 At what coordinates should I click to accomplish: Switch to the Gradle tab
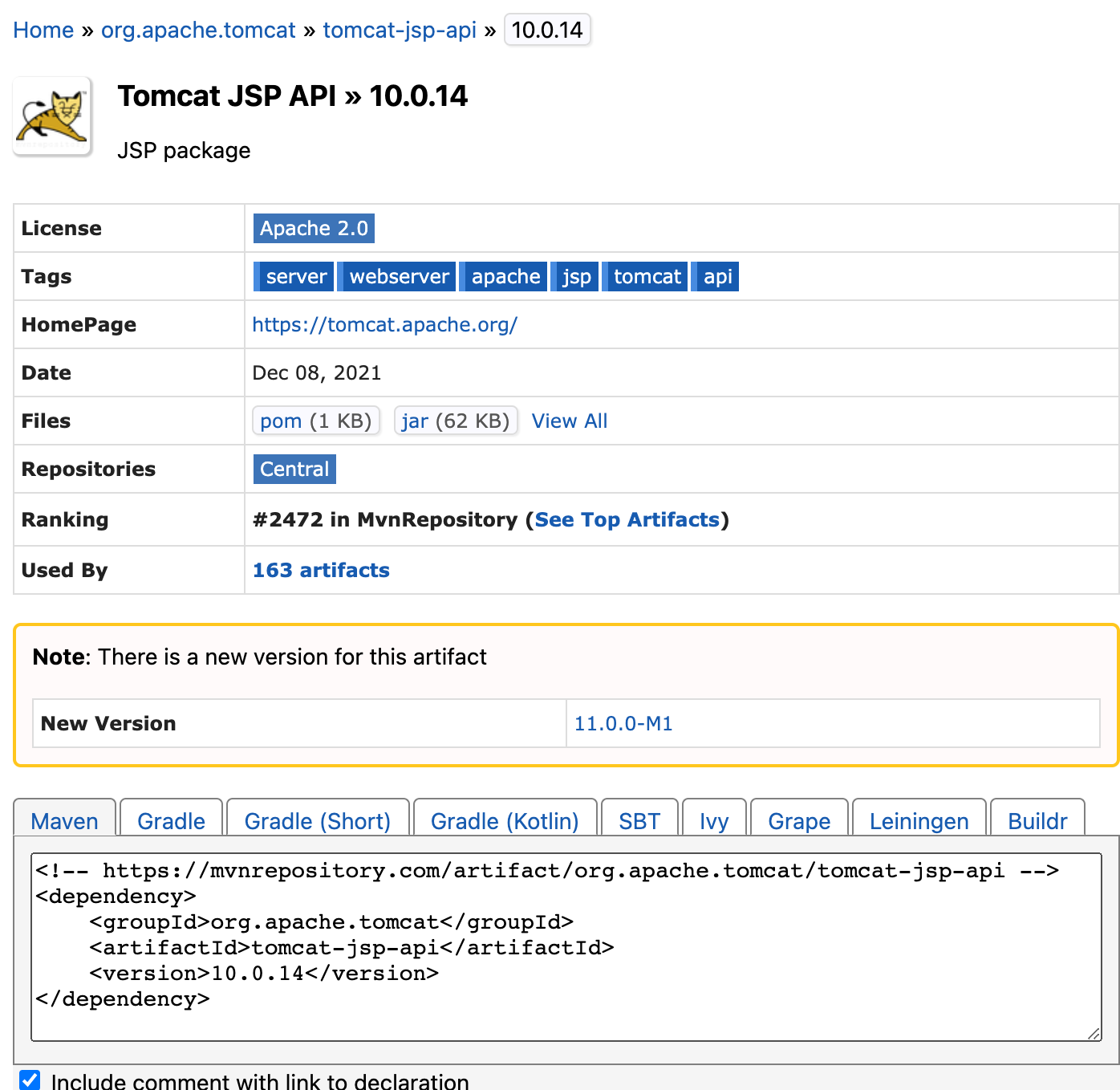click(171, 818)
